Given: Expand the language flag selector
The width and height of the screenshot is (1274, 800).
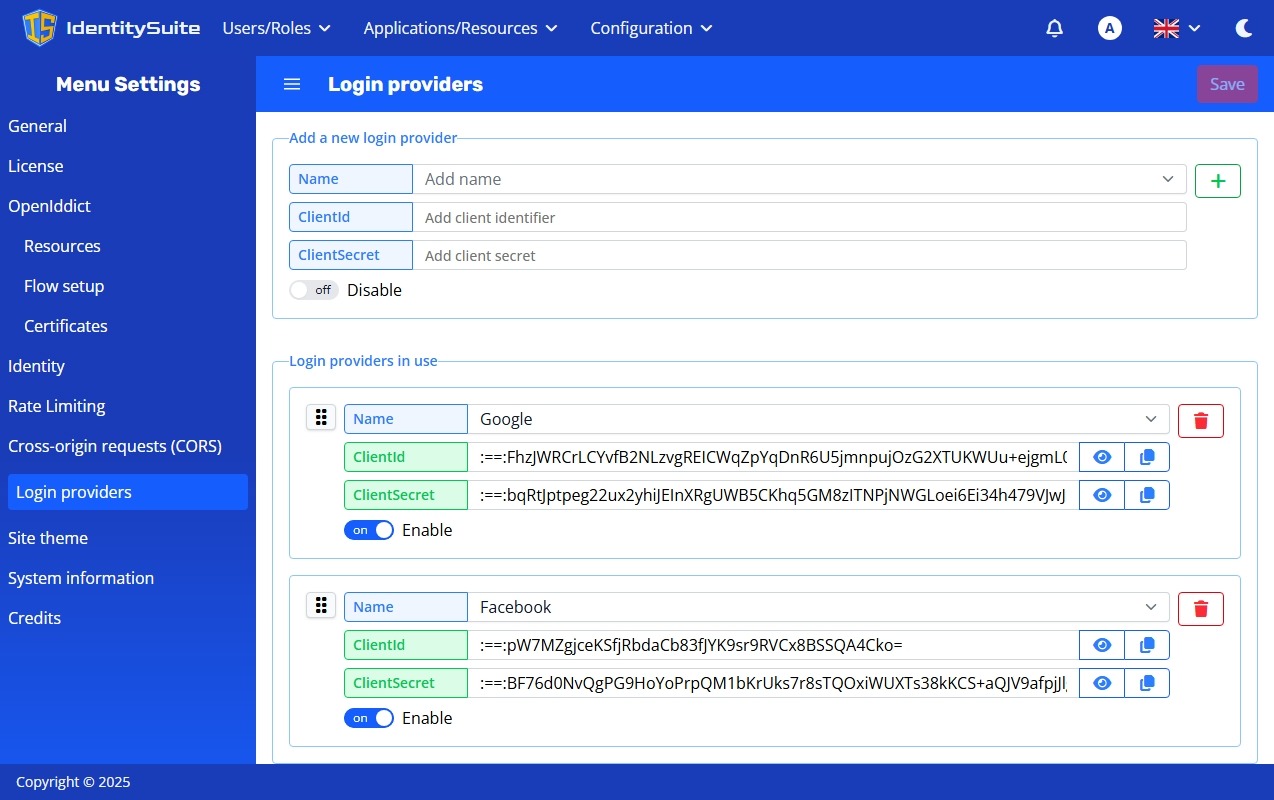Looking at the screenshot, I should coord(1177,28).
